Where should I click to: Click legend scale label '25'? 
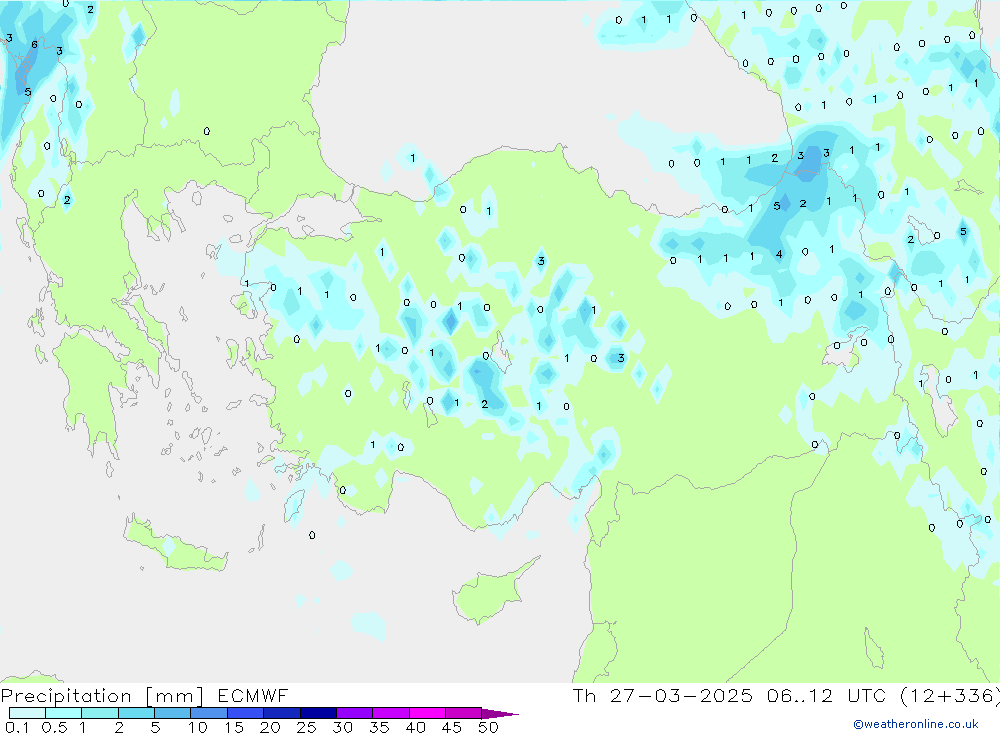(306, 727)
